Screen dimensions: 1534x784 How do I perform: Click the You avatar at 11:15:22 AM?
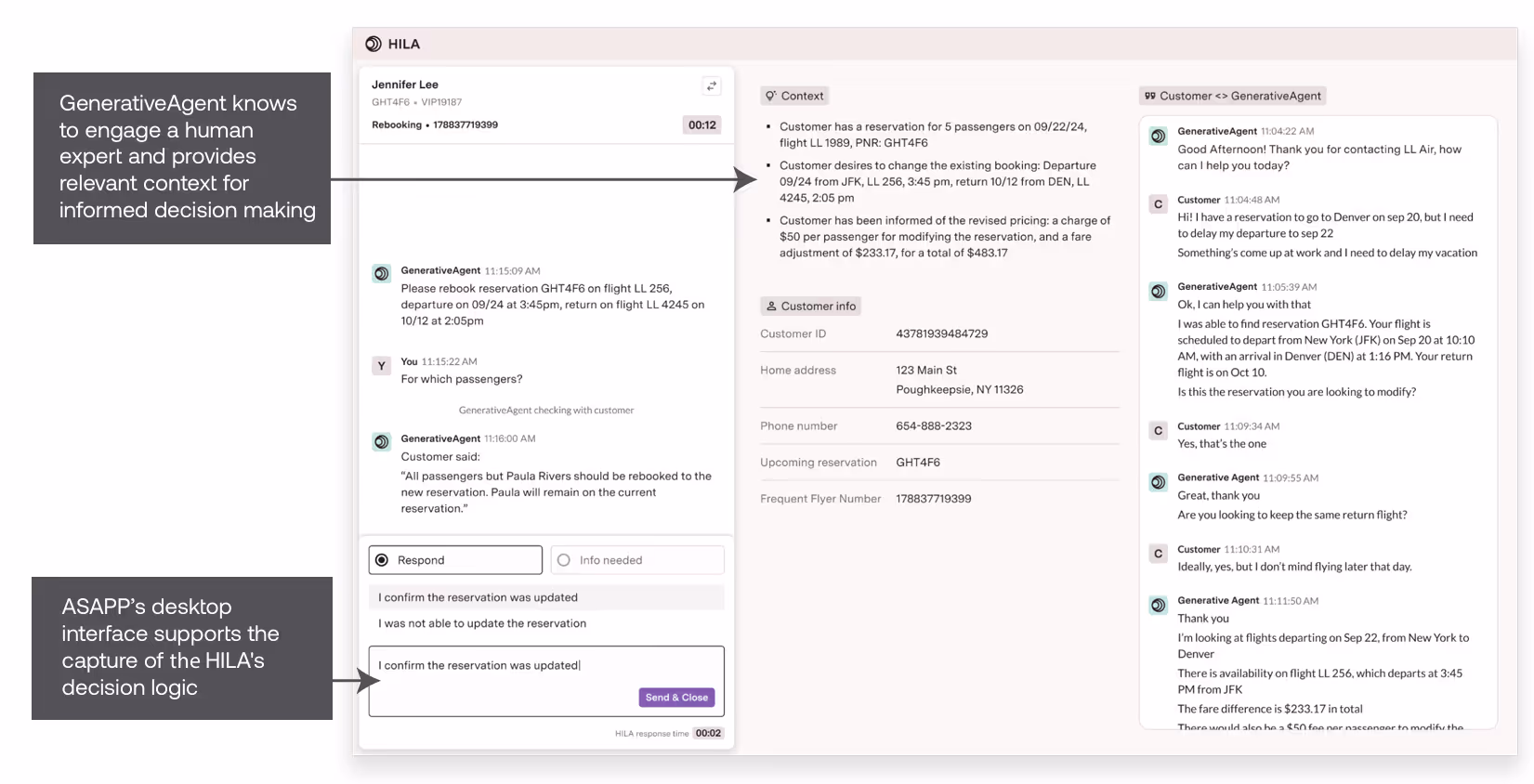(382, 366)
